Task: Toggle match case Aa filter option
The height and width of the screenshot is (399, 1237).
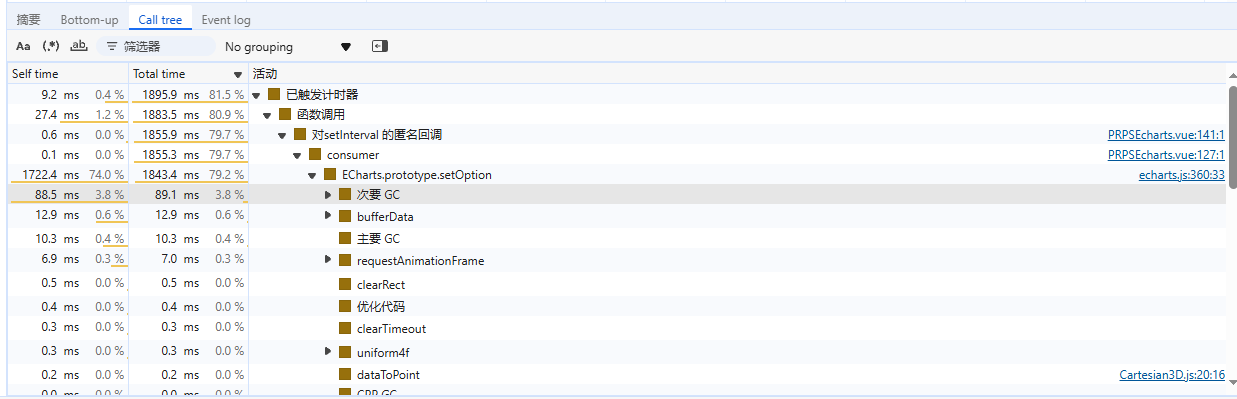Action: coord(23,46)
